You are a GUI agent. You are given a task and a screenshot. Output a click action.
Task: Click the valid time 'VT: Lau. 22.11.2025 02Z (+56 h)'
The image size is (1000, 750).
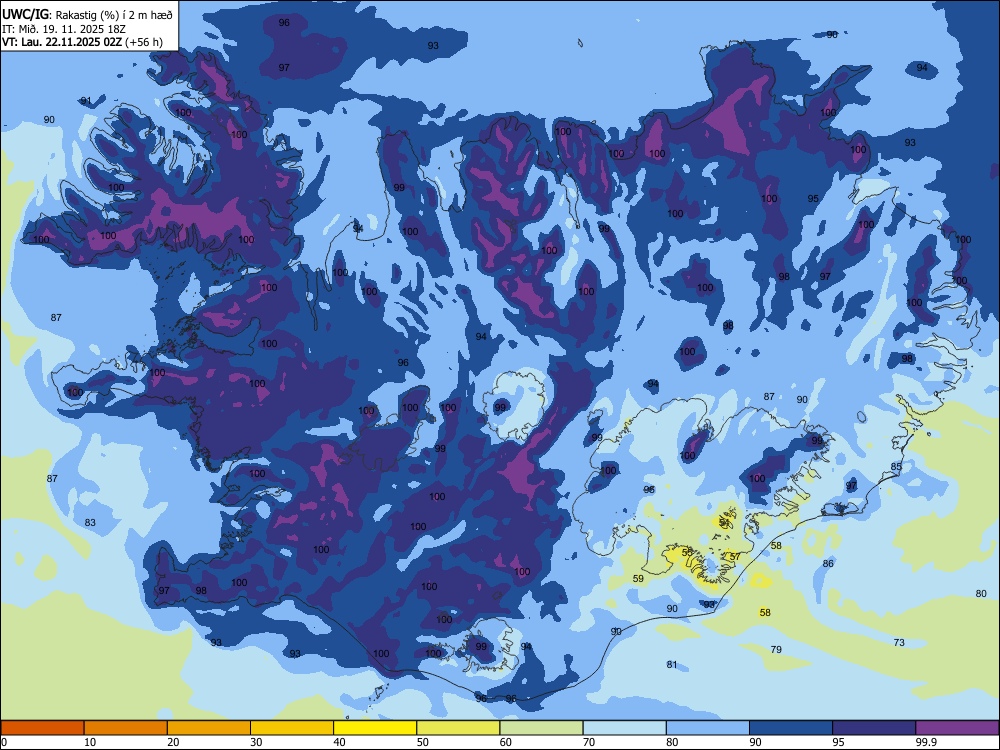pos(82,42)
